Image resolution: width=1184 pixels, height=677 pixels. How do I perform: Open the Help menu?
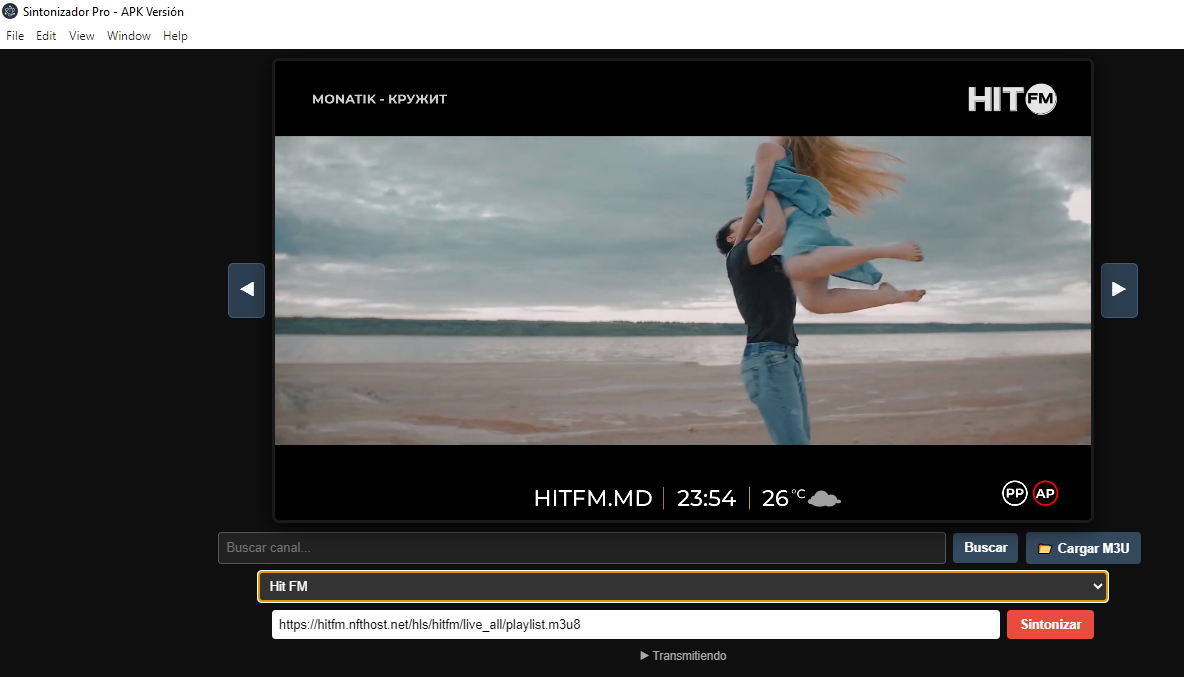[x=175, y=35]
